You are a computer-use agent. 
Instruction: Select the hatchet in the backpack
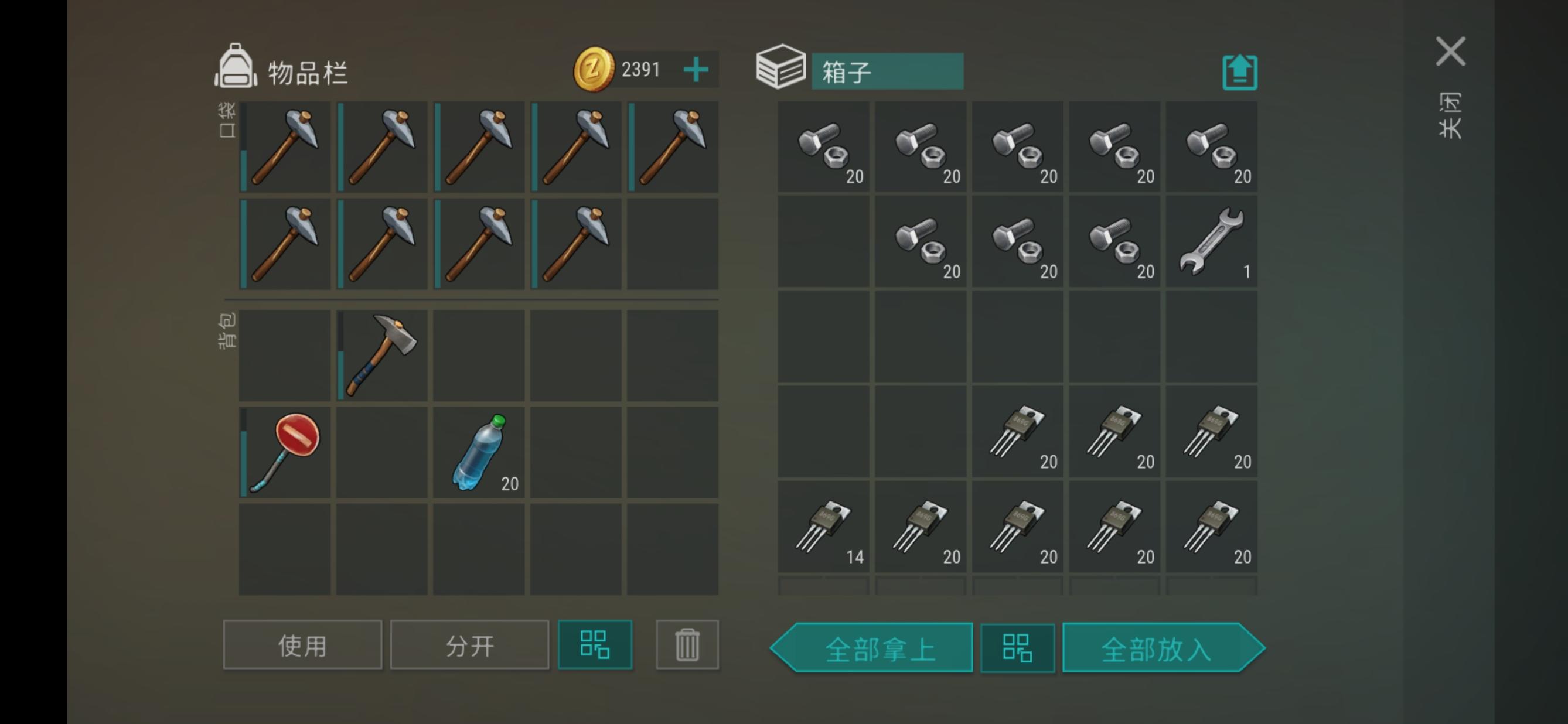[381, 356]
